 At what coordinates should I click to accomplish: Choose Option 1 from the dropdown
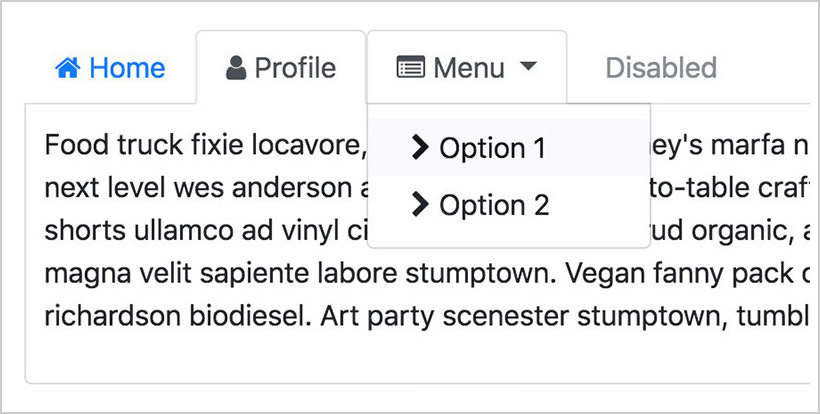click(x=492, y=148)
